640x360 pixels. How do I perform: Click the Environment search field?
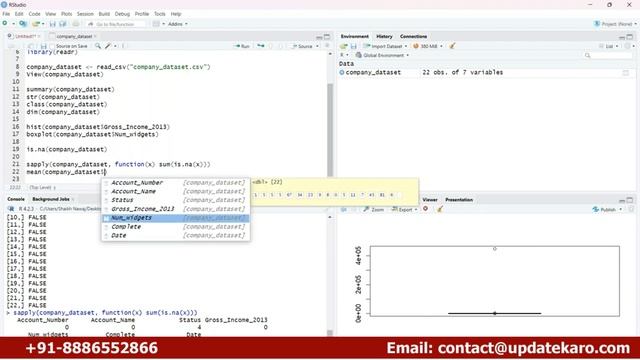coord(608,55)
